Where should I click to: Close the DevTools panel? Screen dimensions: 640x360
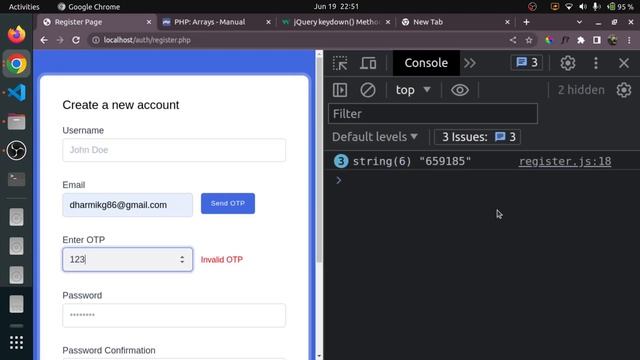[624, 63]
